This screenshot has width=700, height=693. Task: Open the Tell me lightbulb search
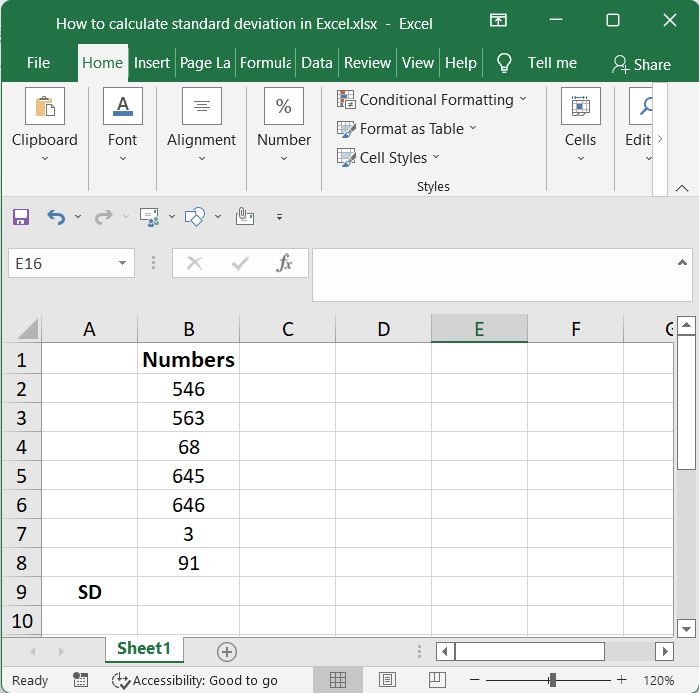click(505, 63)
